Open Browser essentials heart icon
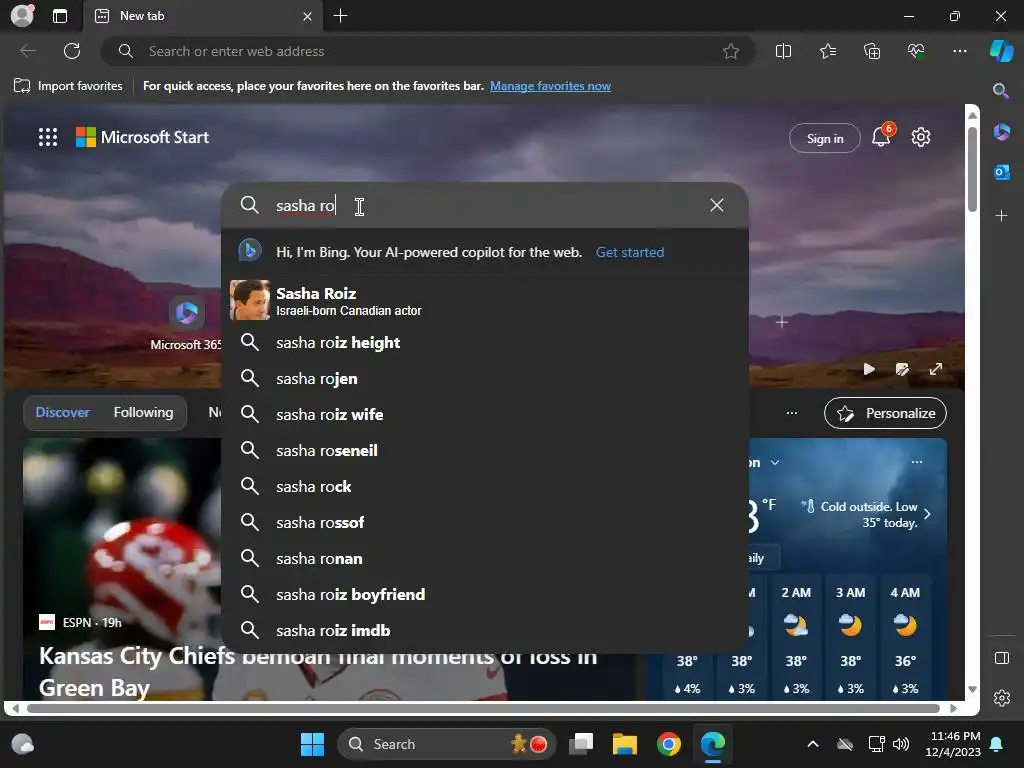Viewport: 1024px width, 768px height. click(916, 51)
